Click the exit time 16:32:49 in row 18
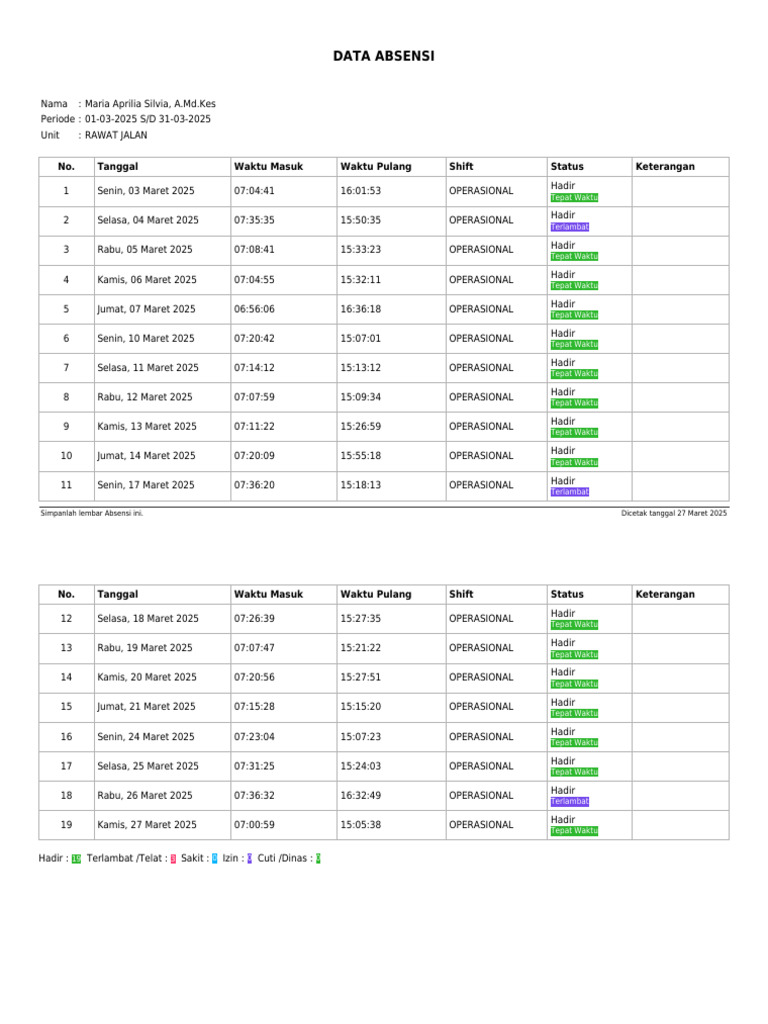This screenshot has width=768, height=1024. [x=360, y=795]
